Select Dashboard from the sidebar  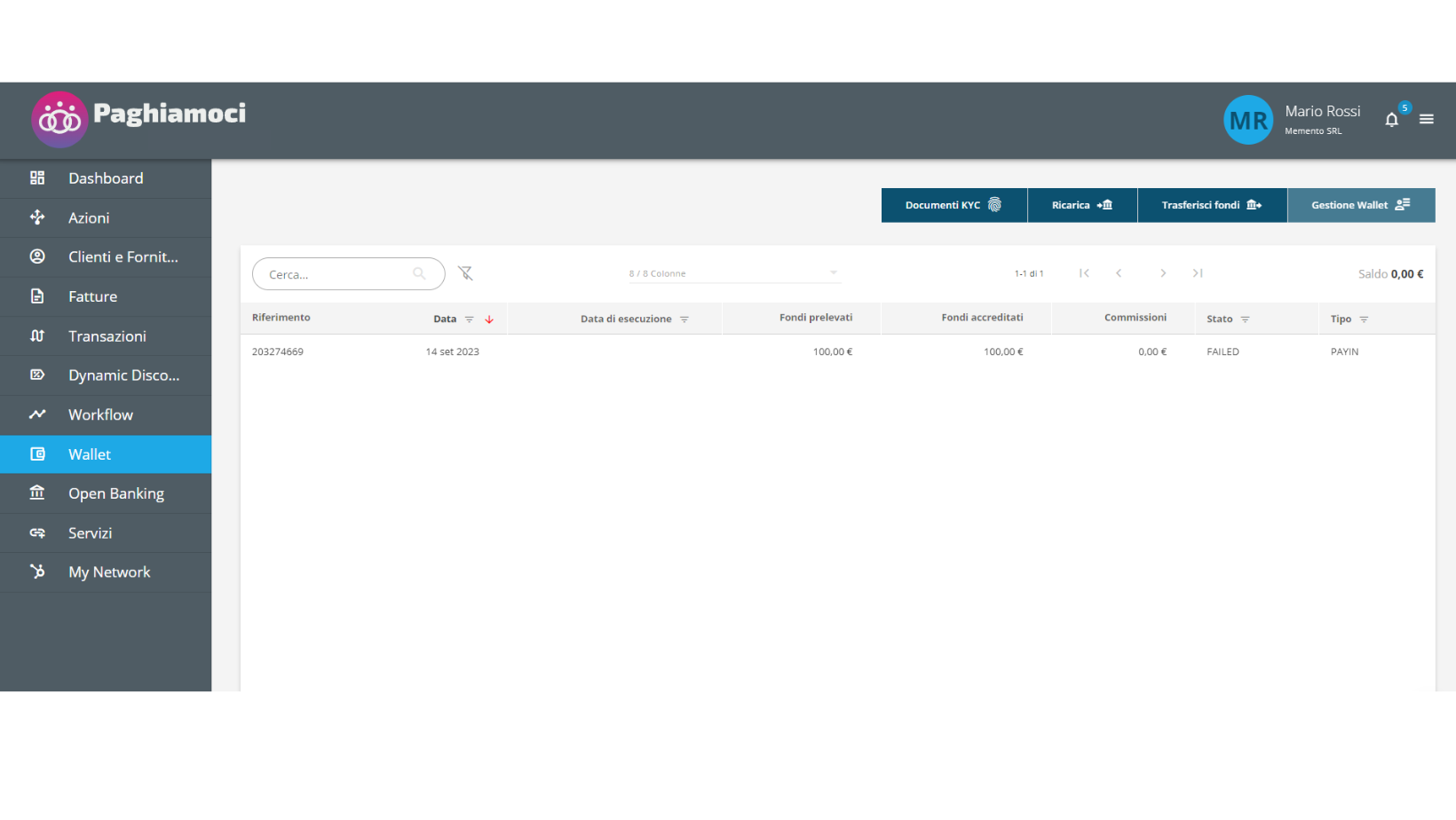coord(106,178)
